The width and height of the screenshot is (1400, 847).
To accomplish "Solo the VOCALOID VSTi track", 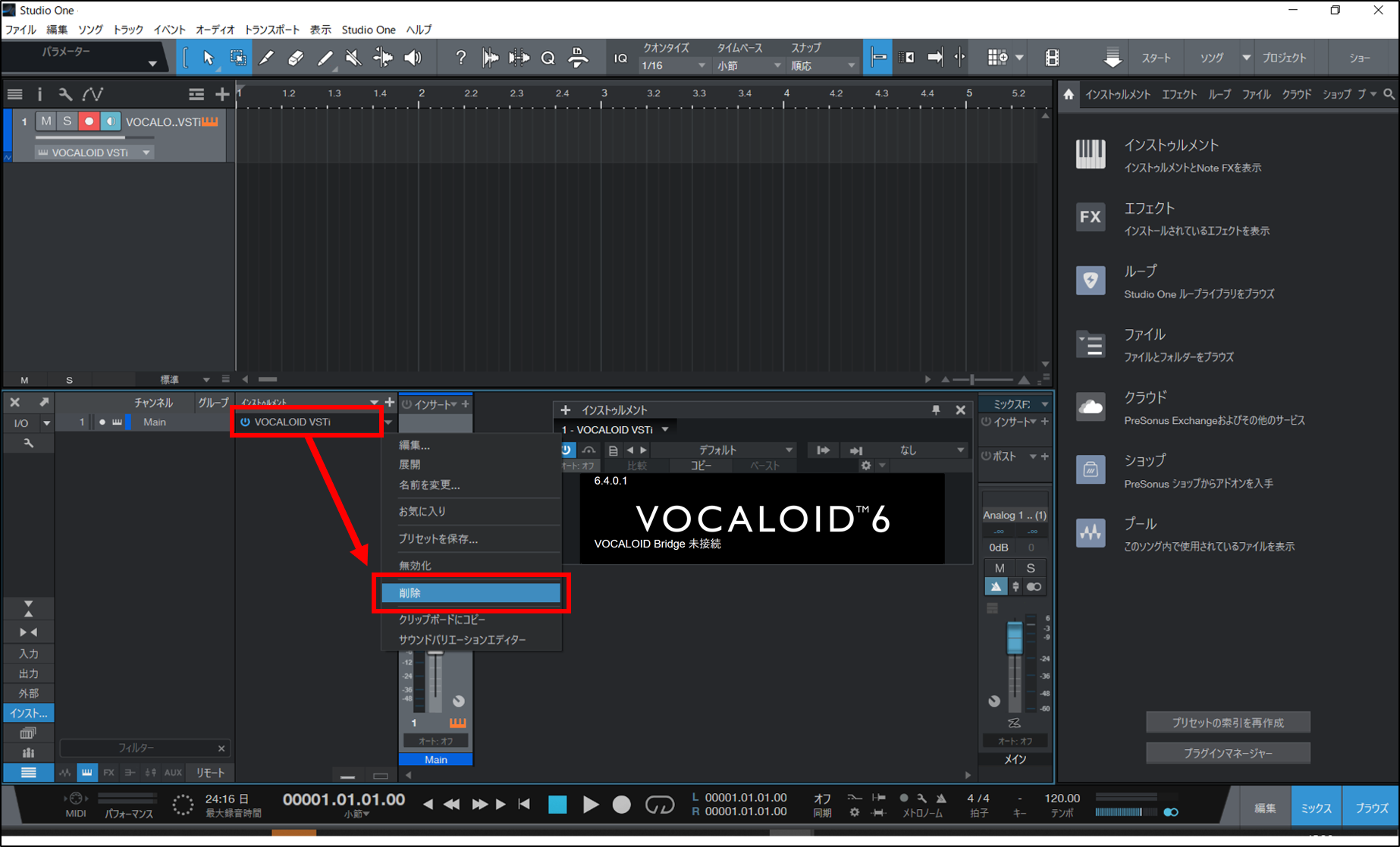I will 67,121.
